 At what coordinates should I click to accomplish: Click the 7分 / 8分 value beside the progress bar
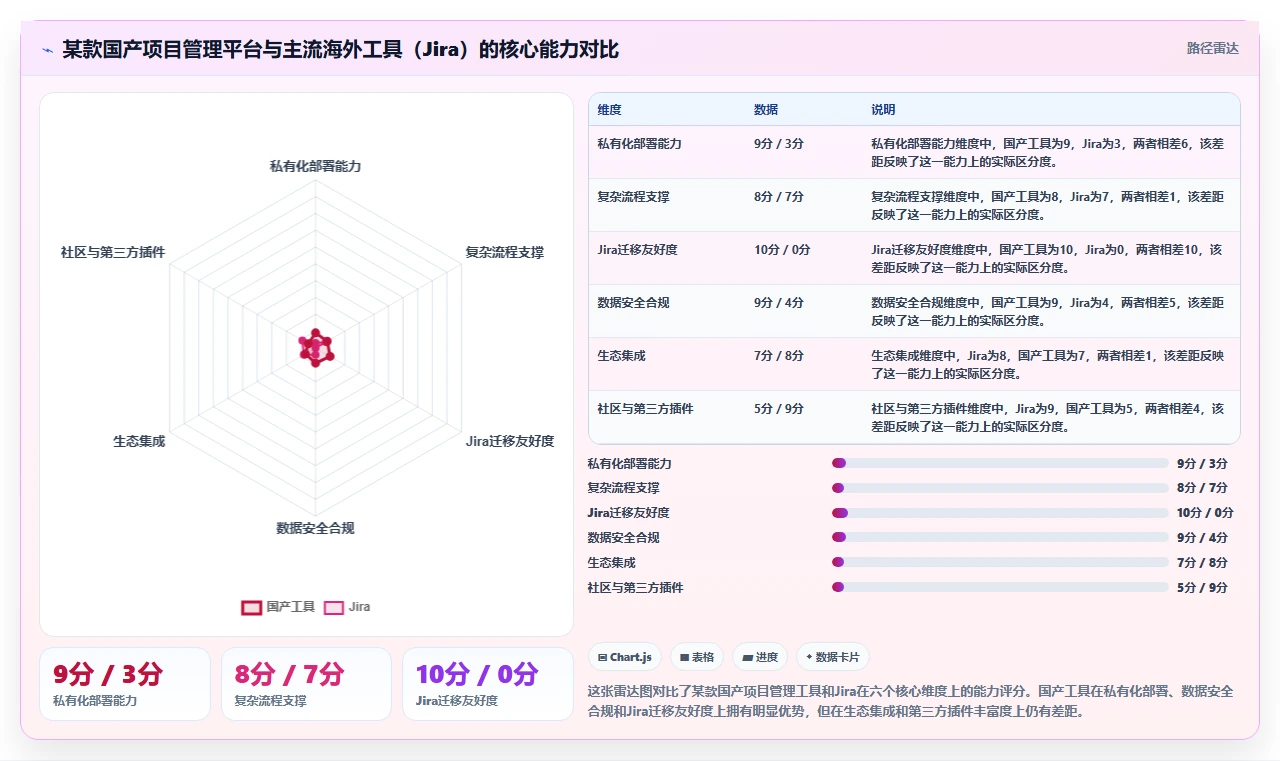(x=1202, y=562)
